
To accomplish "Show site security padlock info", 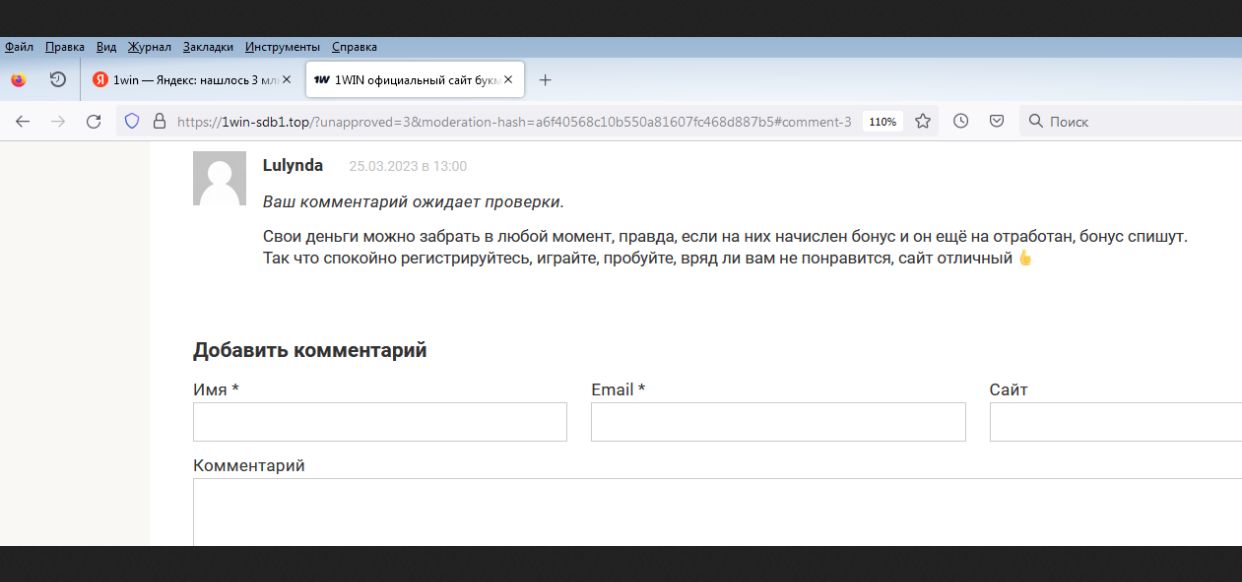I will pyautogui.click(x=158, y=122).
